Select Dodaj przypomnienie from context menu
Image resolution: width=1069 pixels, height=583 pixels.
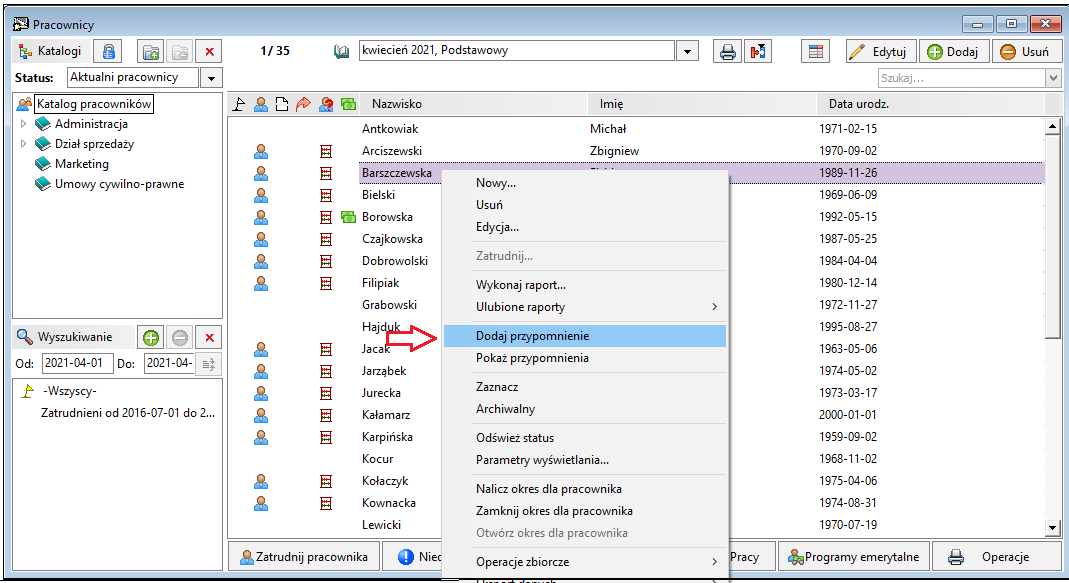tap(585, 336)
